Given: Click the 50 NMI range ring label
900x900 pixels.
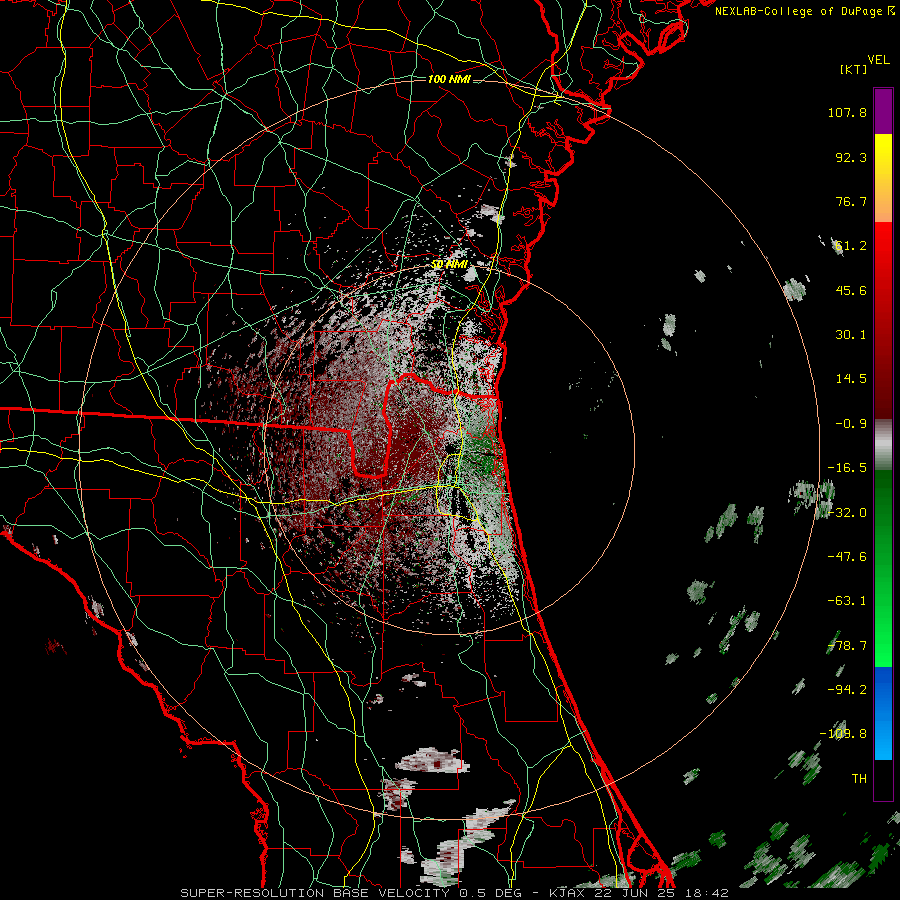Looking at the screenshot, I should point(449,265).
